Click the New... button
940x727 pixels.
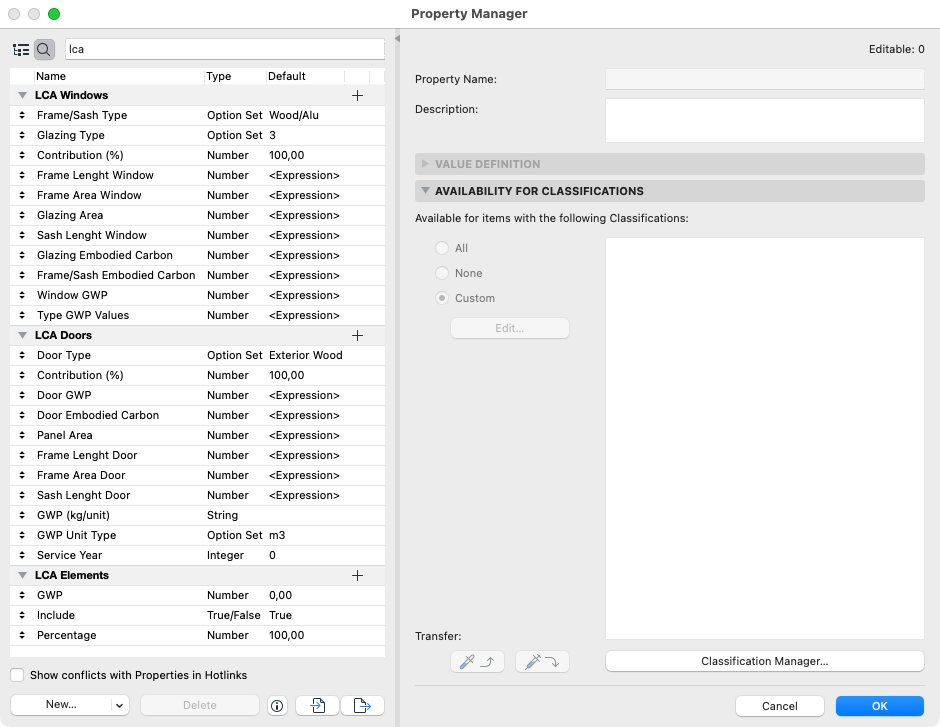[61, 705]
